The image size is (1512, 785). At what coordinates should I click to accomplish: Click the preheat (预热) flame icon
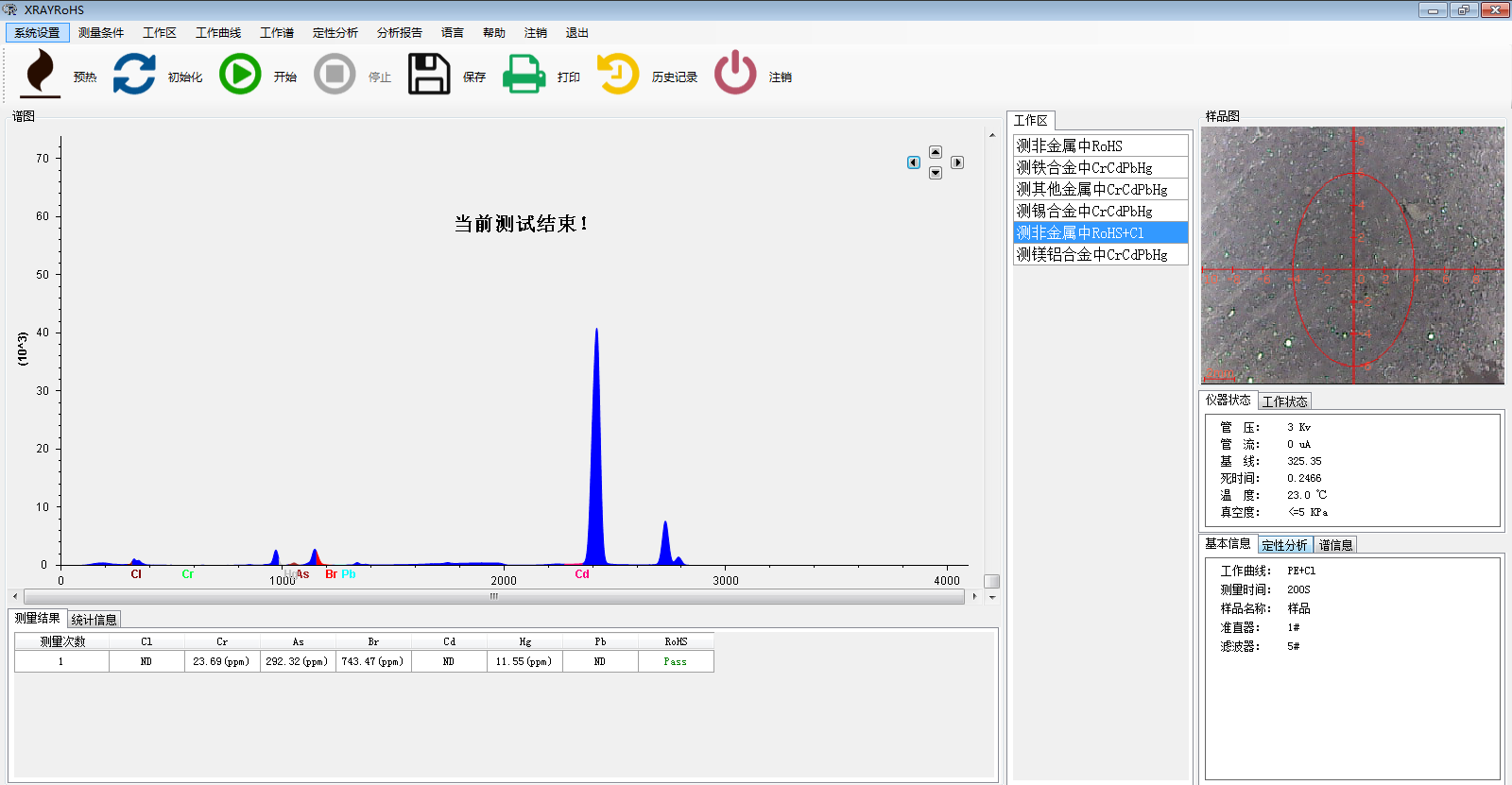point(40,74)
